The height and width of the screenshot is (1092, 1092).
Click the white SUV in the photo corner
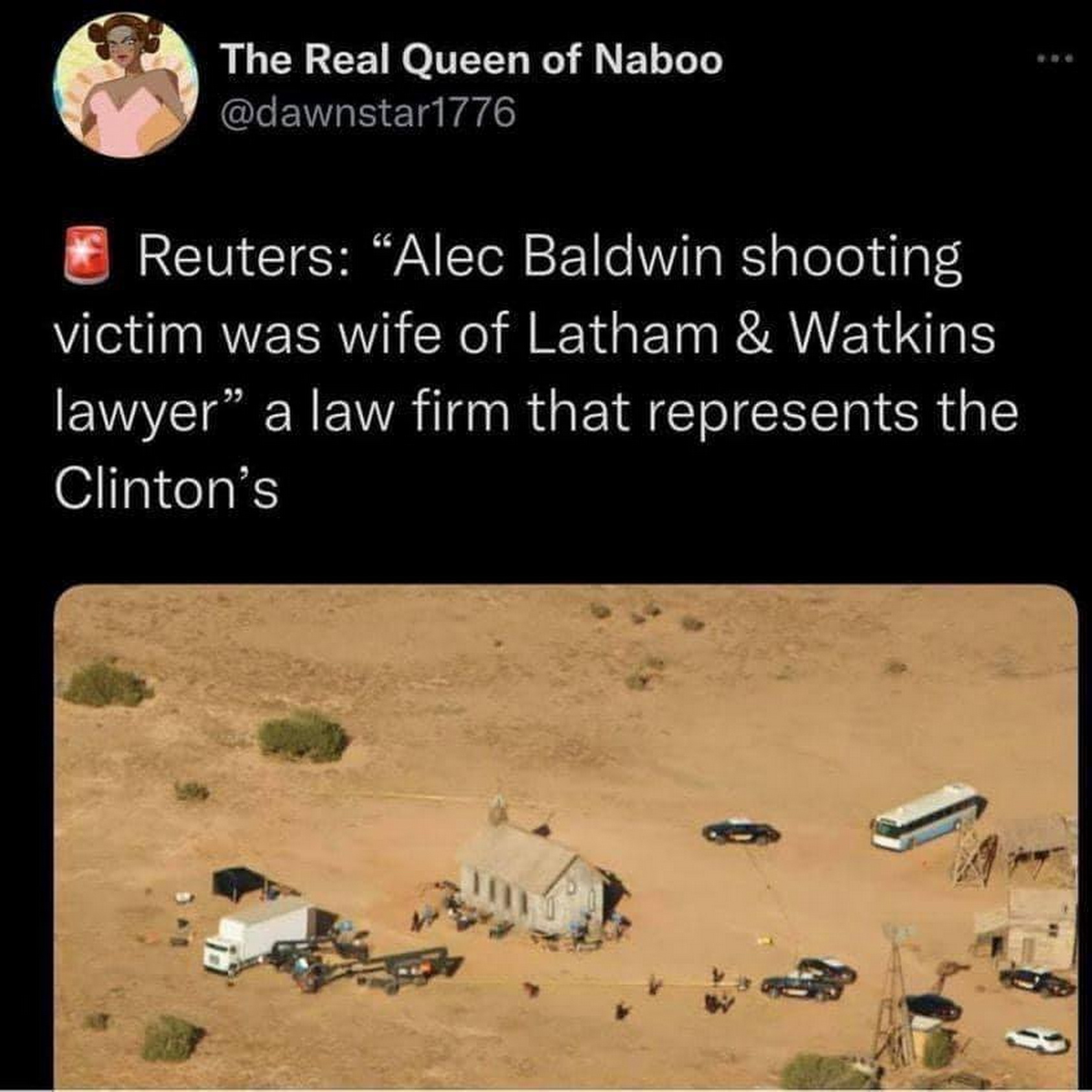[x=1037, y=1040]
